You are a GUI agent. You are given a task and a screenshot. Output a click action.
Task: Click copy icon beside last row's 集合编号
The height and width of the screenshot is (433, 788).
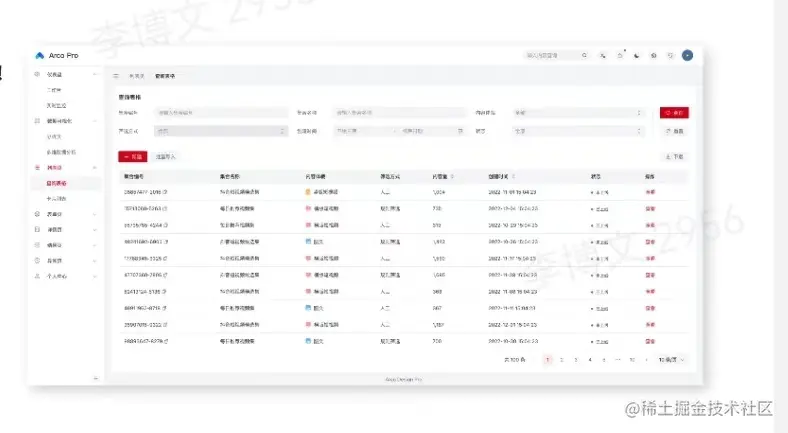166,342
